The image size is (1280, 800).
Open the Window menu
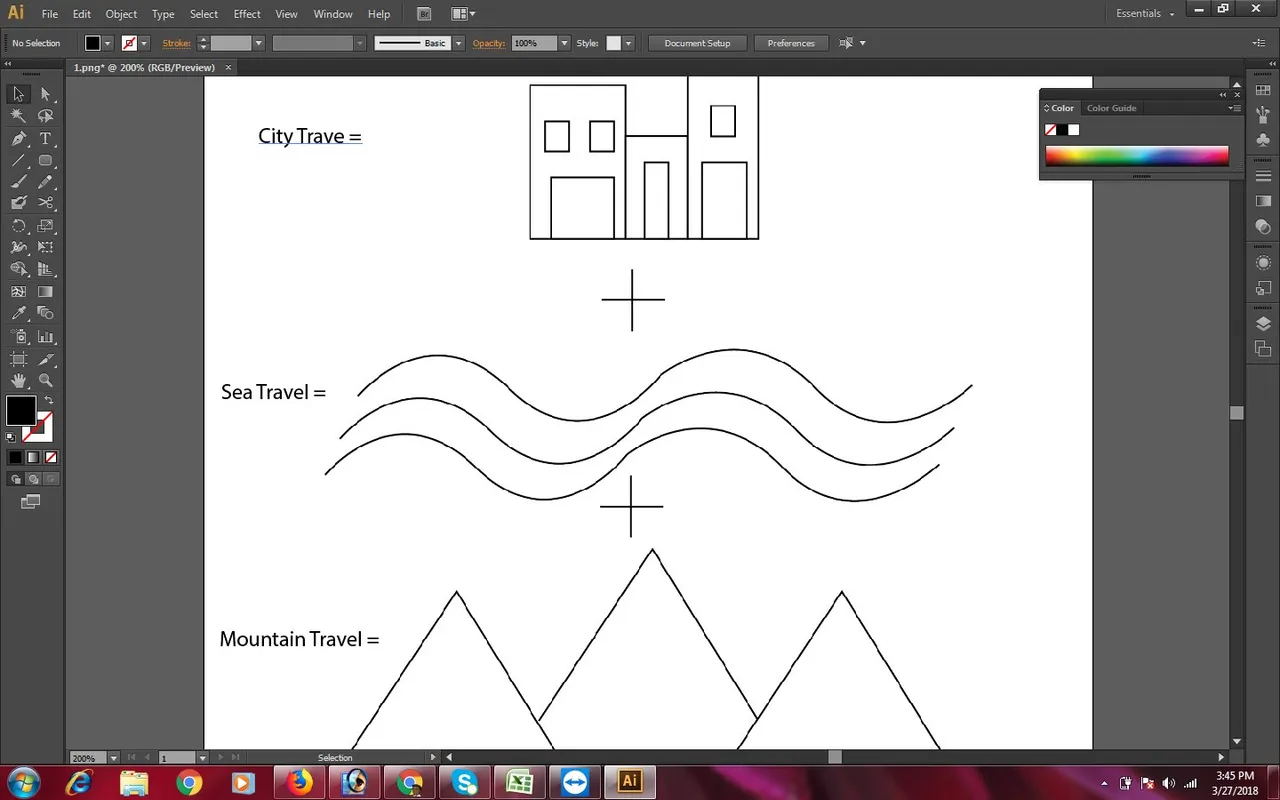pyautogui.click(x=333, y=14)
